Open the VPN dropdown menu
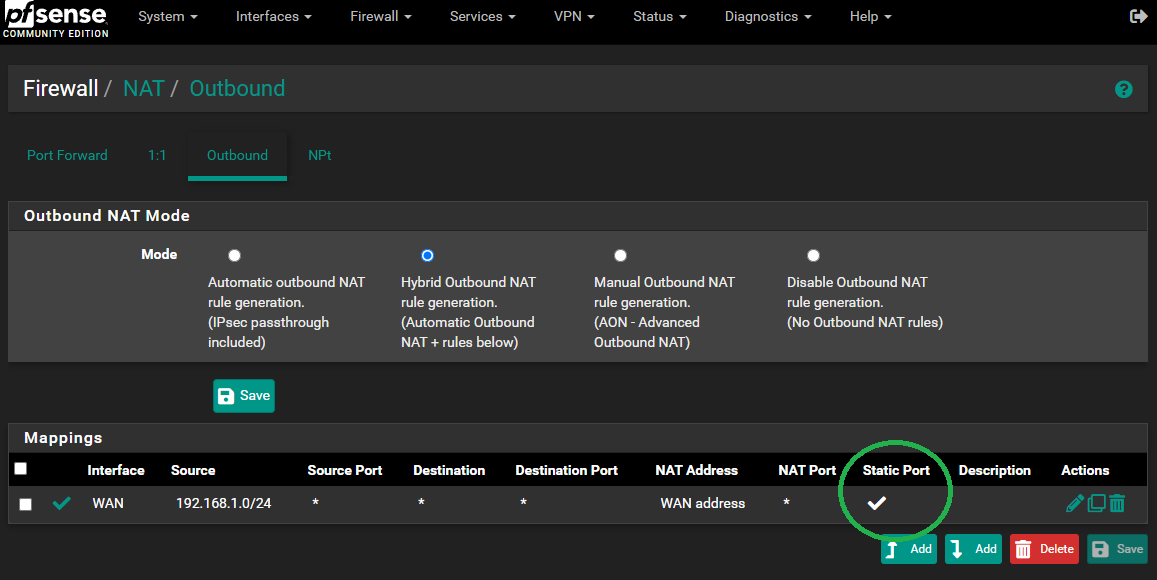1157x580 pixels. coord(574,16)
